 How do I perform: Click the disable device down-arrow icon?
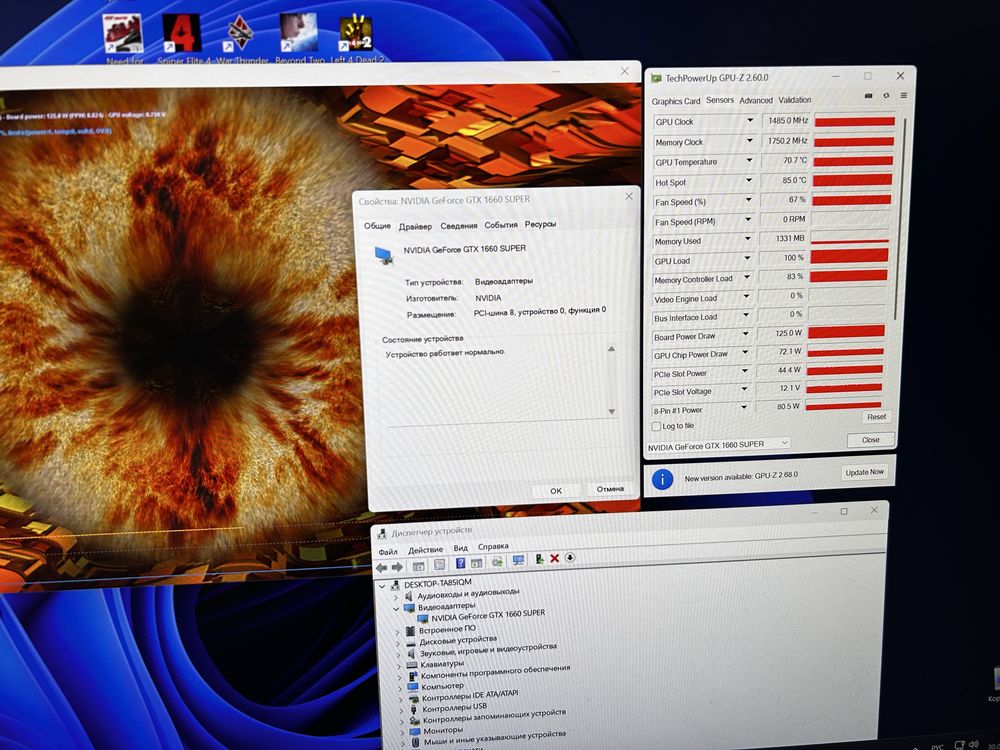point(570,557)
